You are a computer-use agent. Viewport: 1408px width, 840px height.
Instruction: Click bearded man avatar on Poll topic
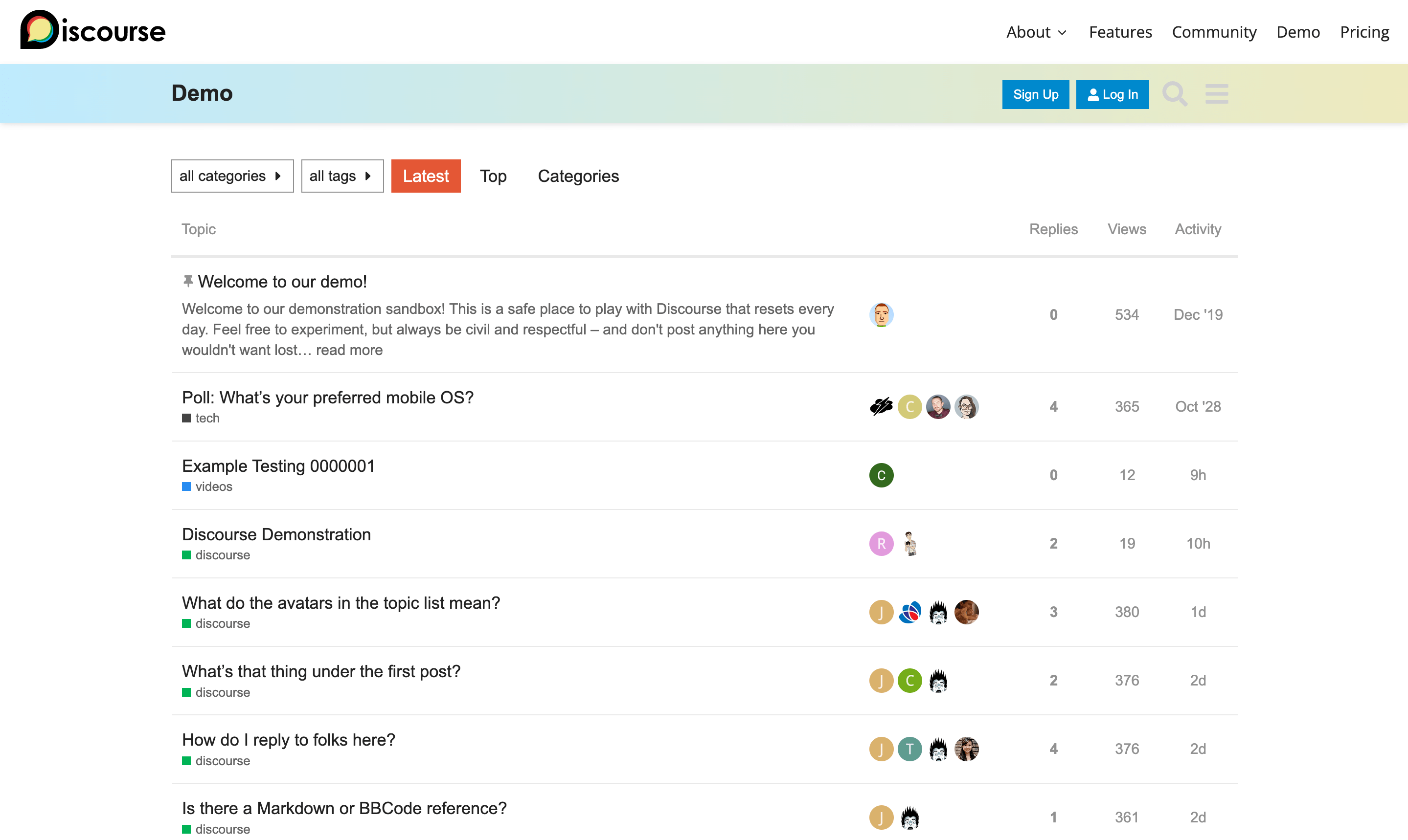938,406
